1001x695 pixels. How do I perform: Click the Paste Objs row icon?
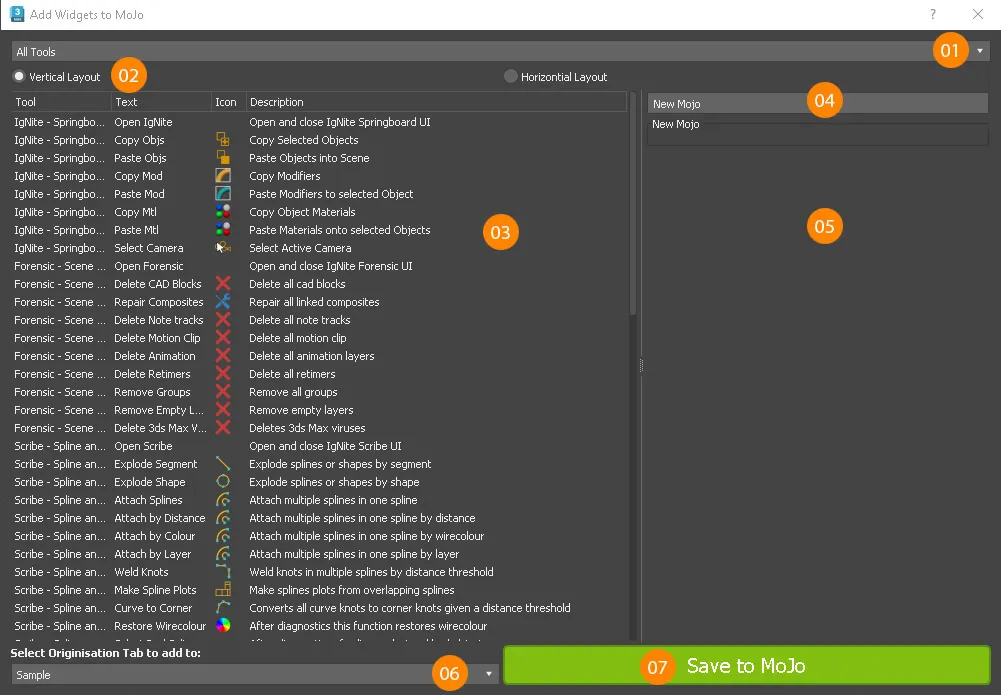coord(223,158)
